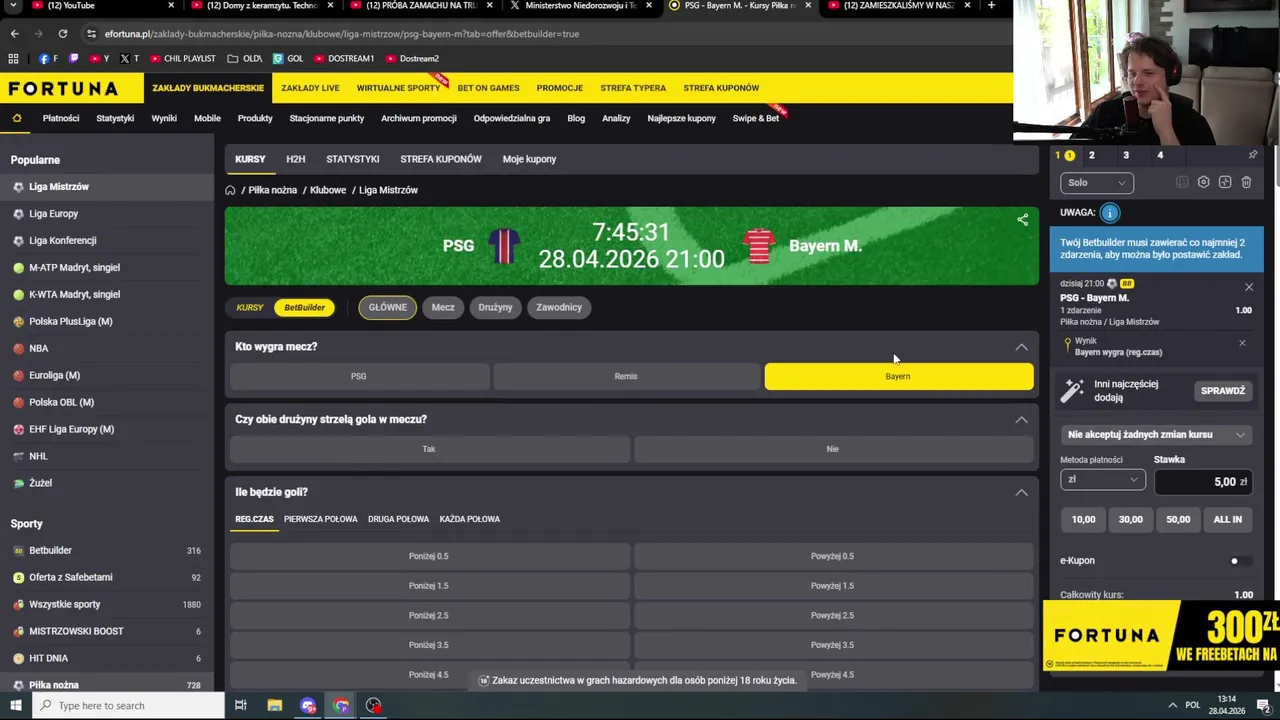1280x720 pixels.
Task: Reload the browser page
Action: (62, 33)
